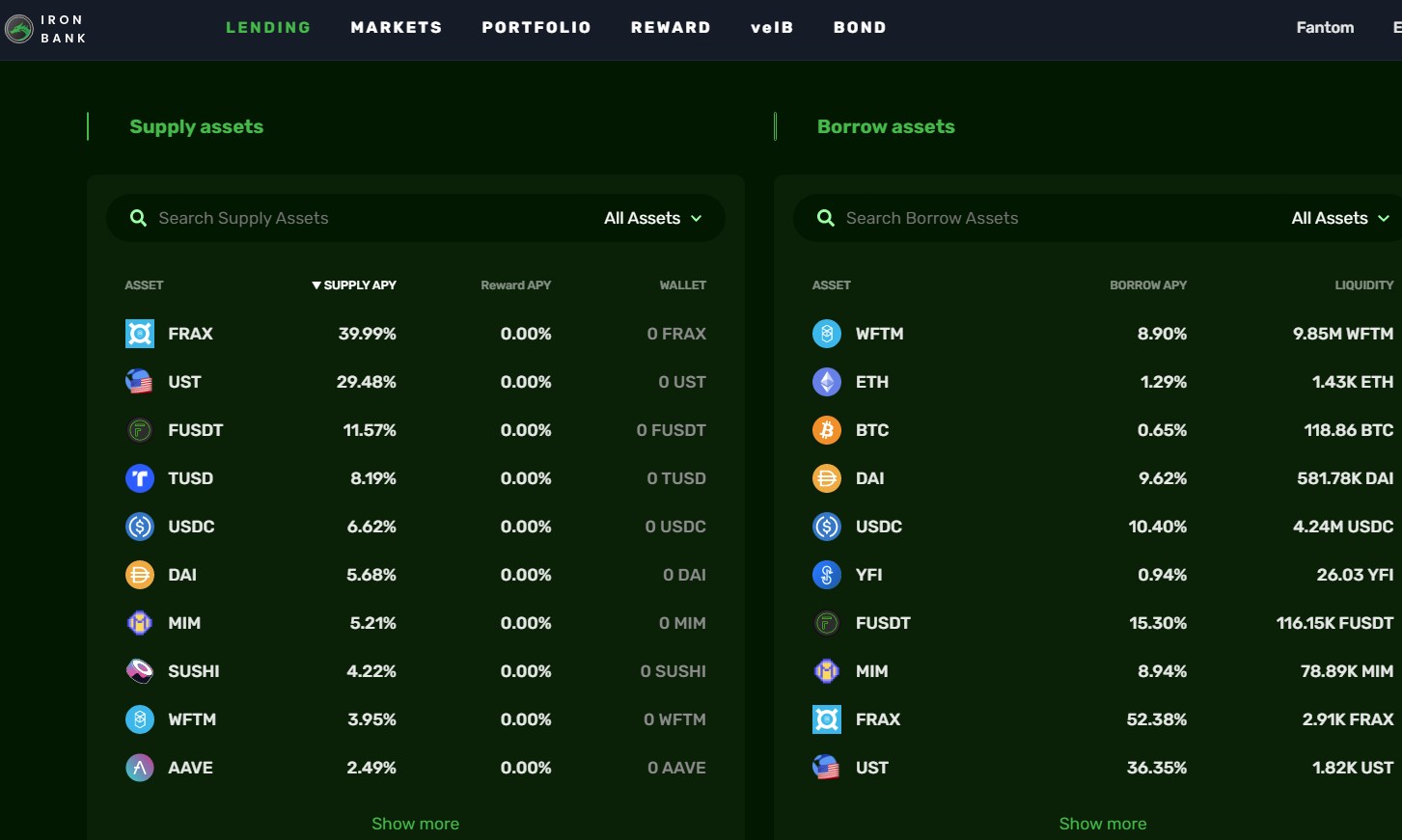Select the YFI borrow row name

869,575
